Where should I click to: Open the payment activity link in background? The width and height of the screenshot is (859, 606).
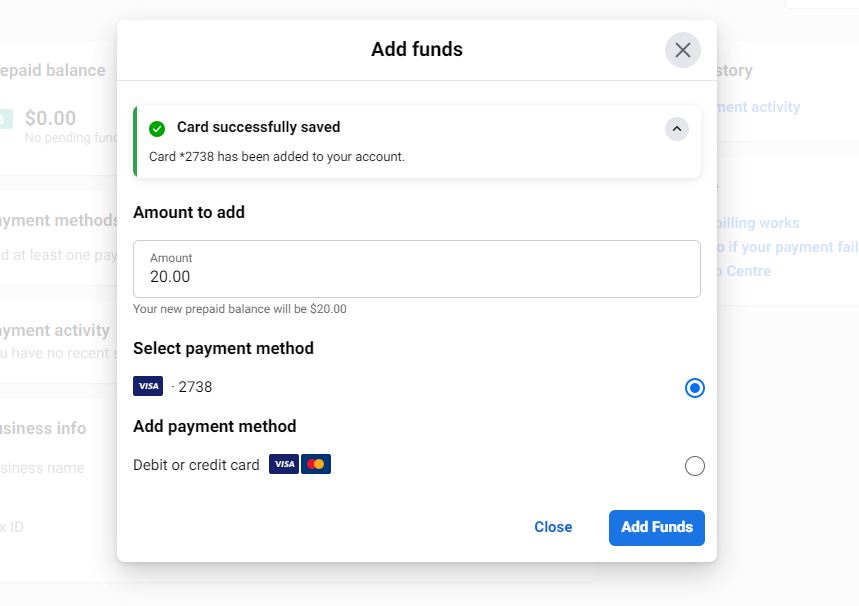pyautogui.click(x=758, y=107)
